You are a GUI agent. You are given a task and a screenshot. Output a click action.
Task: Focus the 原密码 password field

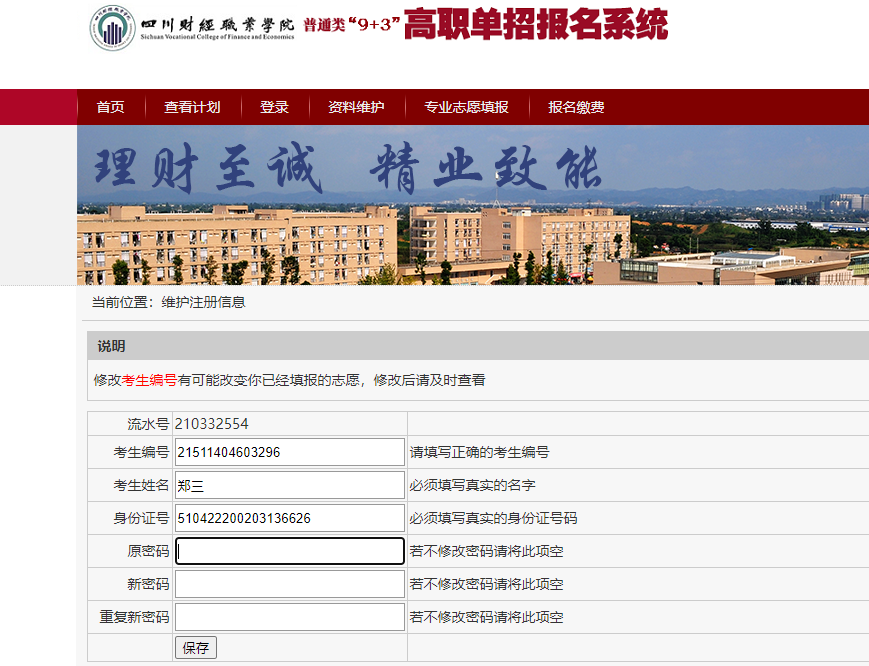pyautogui.click(x=289, y=551)
